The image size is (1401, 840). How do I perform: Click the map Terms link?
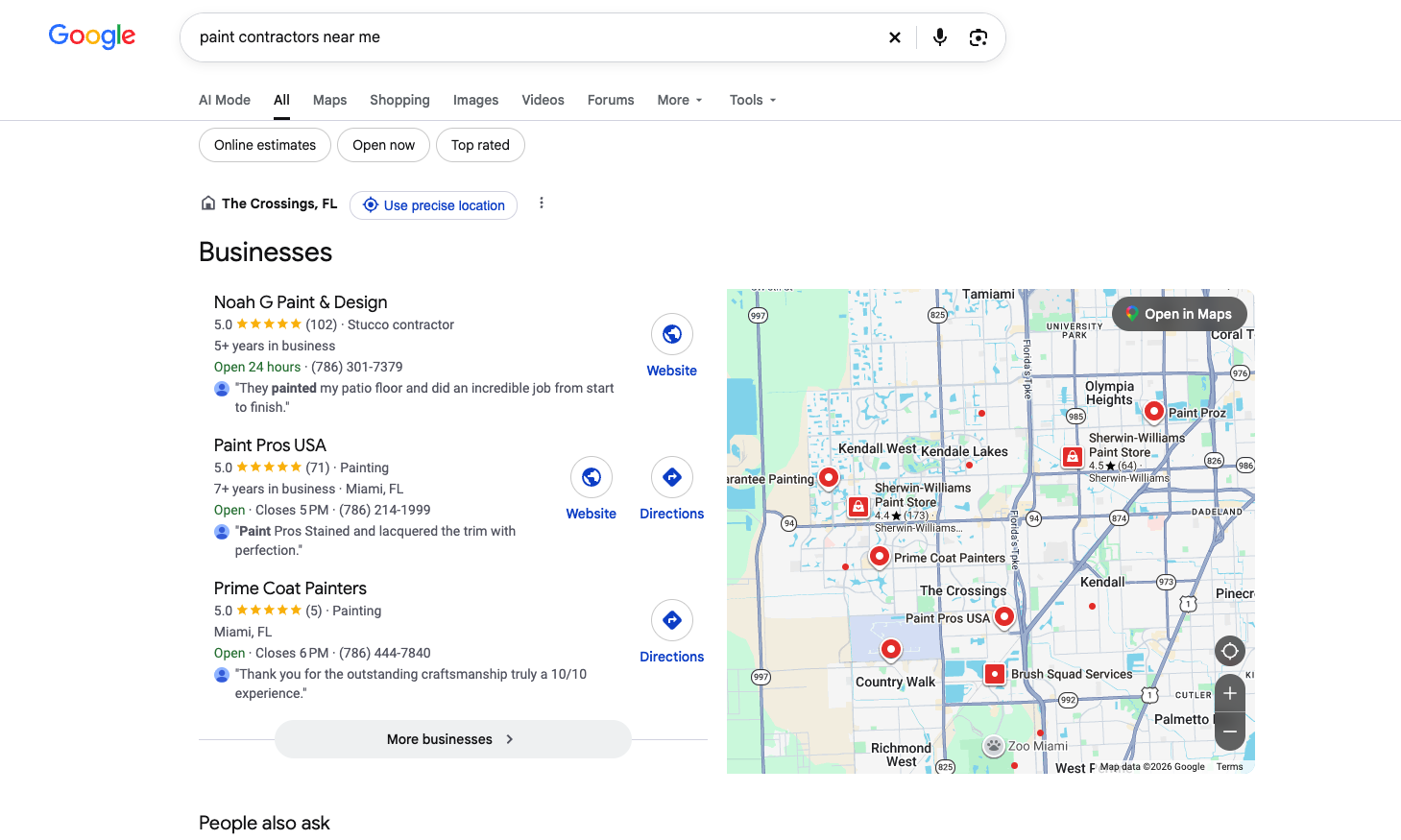point(1229,767)
